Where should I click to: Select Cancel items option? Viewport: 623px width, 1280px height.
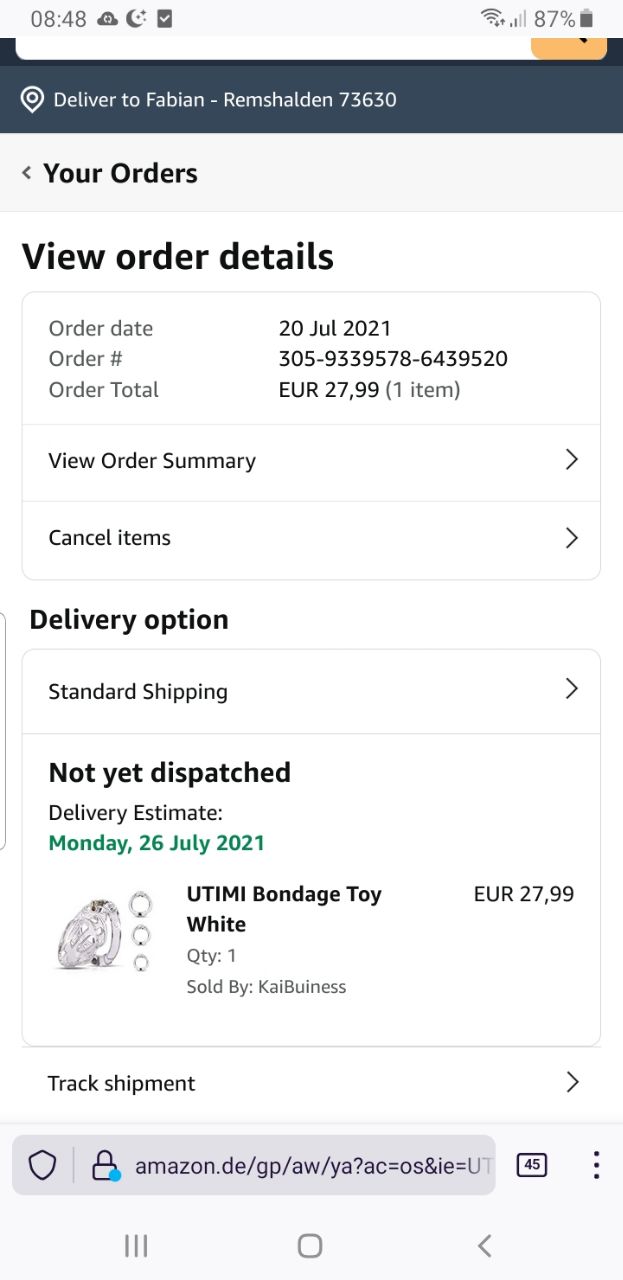[x=110, y=538]
